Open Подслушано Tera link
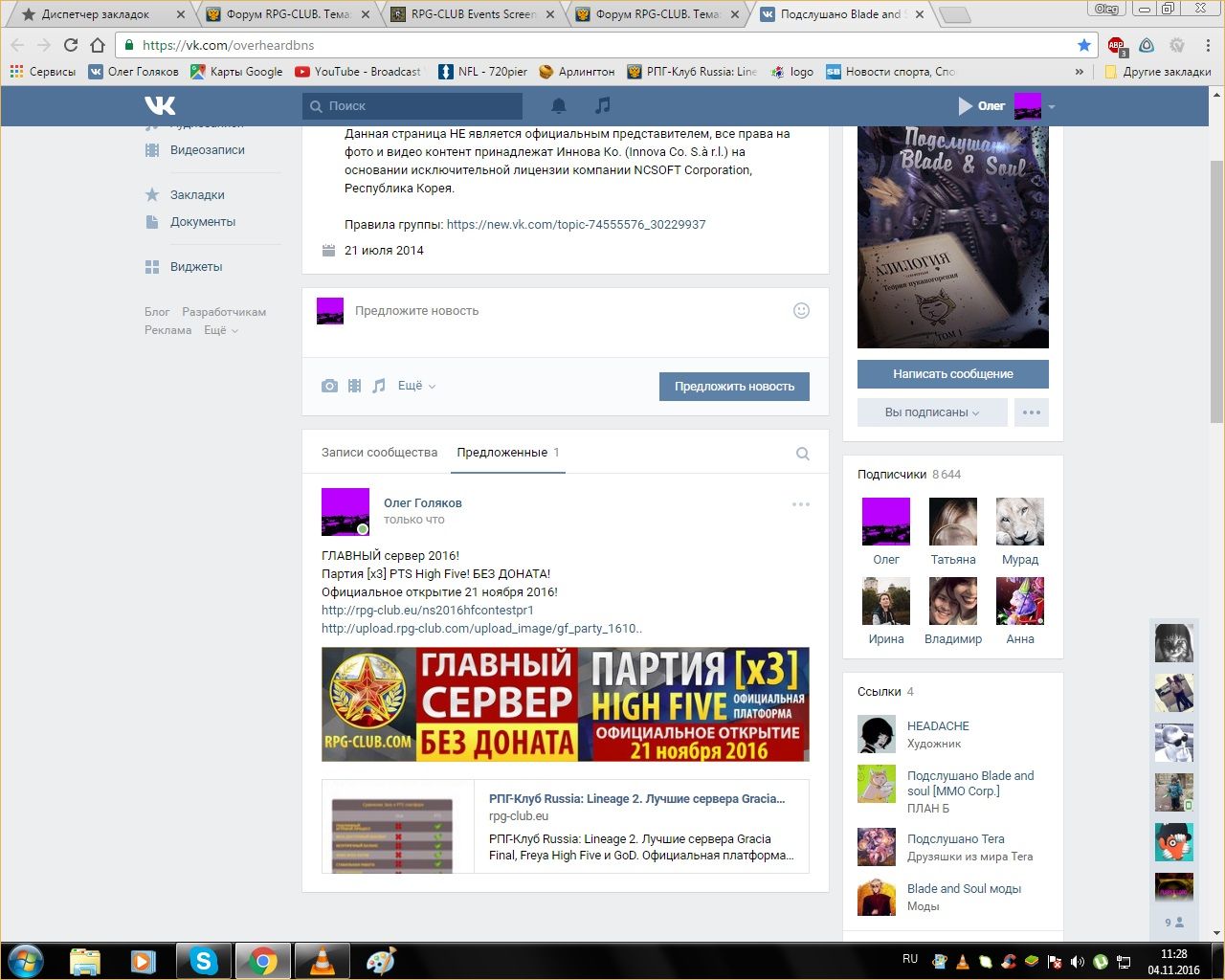This screenshot has height=980, width=1225. pyautogui.click(x=956, y=839)
